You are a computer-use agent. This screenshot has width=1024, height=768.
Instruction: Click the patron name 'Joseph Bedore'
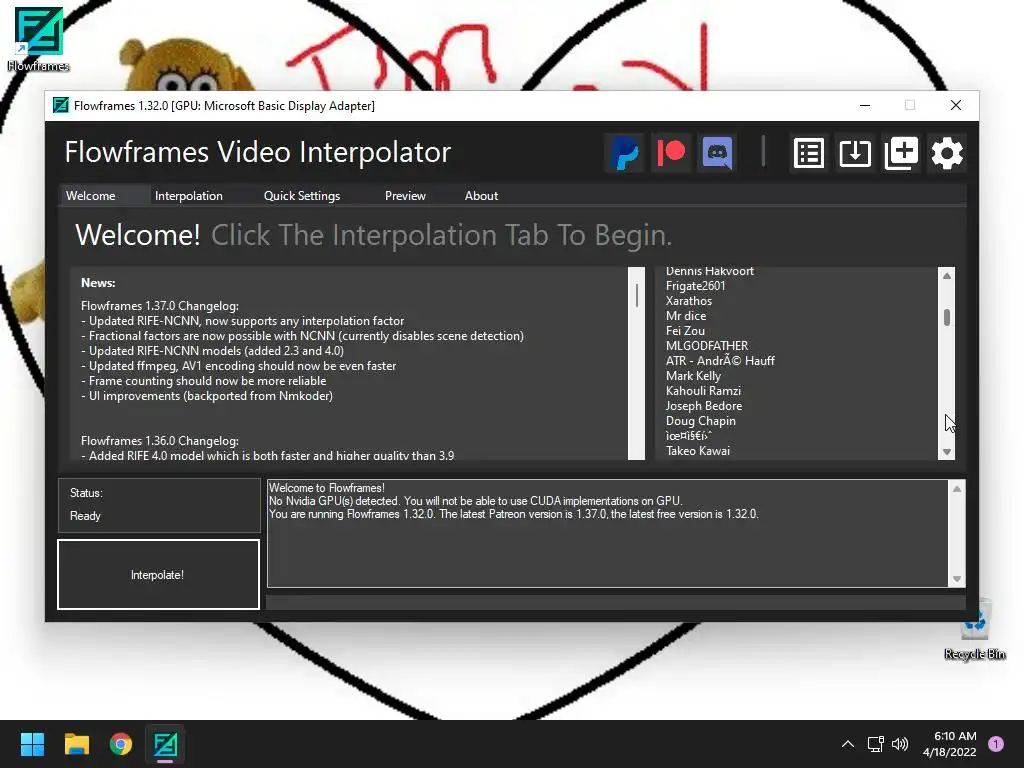coord(704,406)
